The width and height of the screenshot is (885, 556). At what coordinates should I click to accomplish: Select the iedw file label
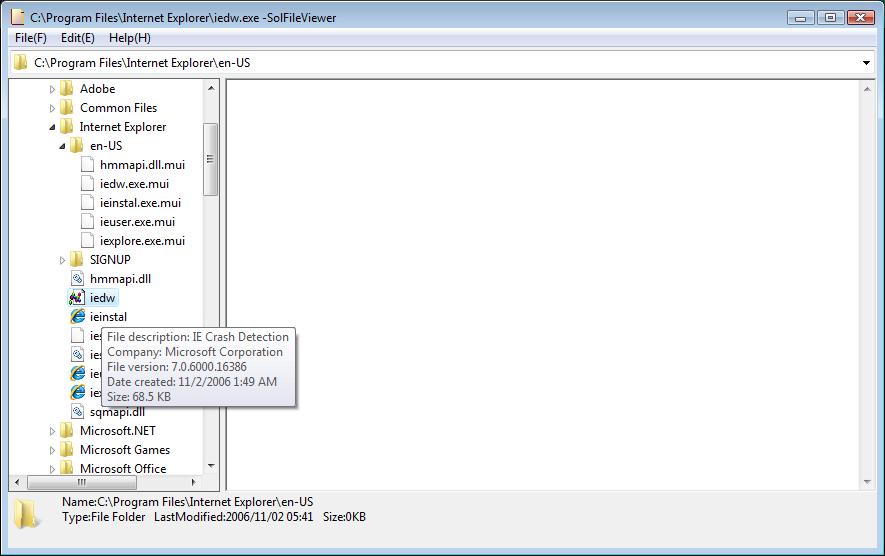click(x=102, y=297)
